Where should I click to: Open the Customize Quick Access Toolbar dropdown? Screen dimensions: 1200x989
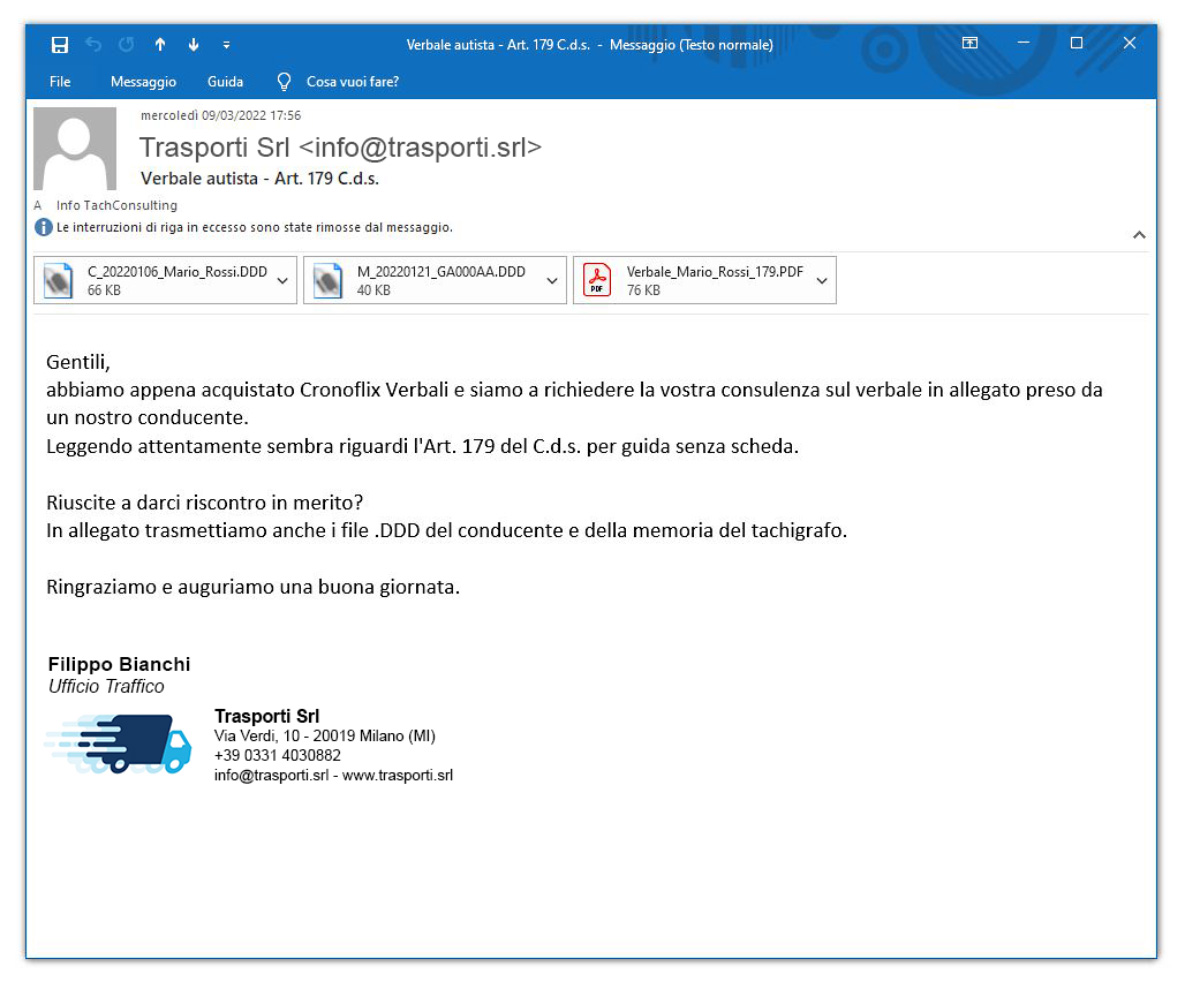[x=226, y=45]
